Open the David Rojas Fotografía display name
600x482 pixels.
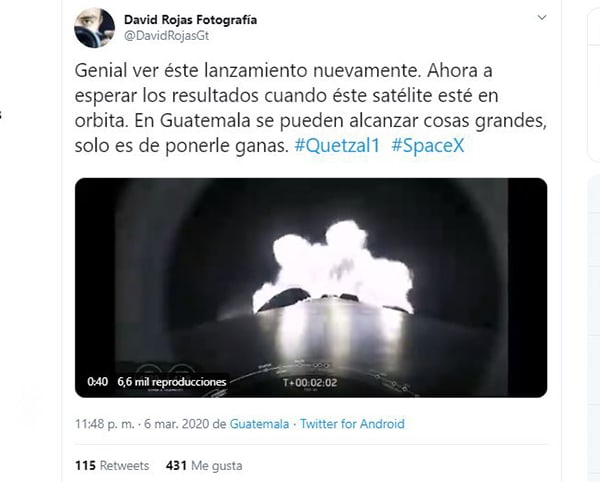191,20
